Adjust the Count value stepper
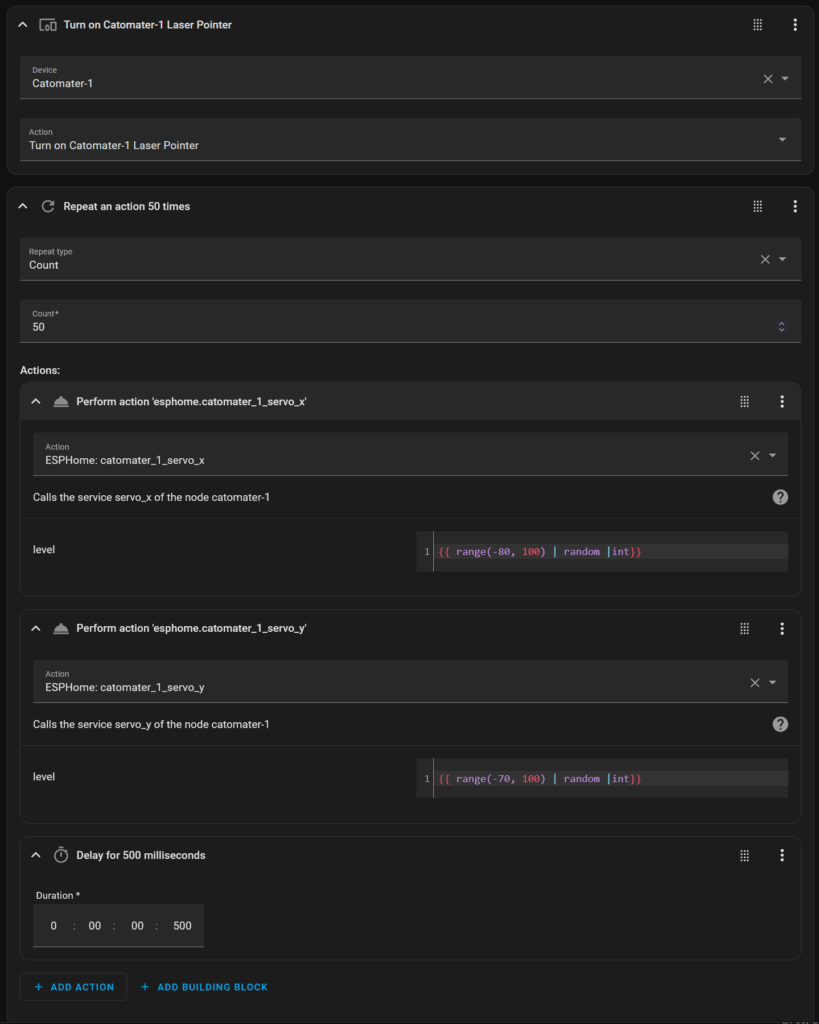Image resolution: width=819 pixels, height=1024 pixels. point(781,327)
